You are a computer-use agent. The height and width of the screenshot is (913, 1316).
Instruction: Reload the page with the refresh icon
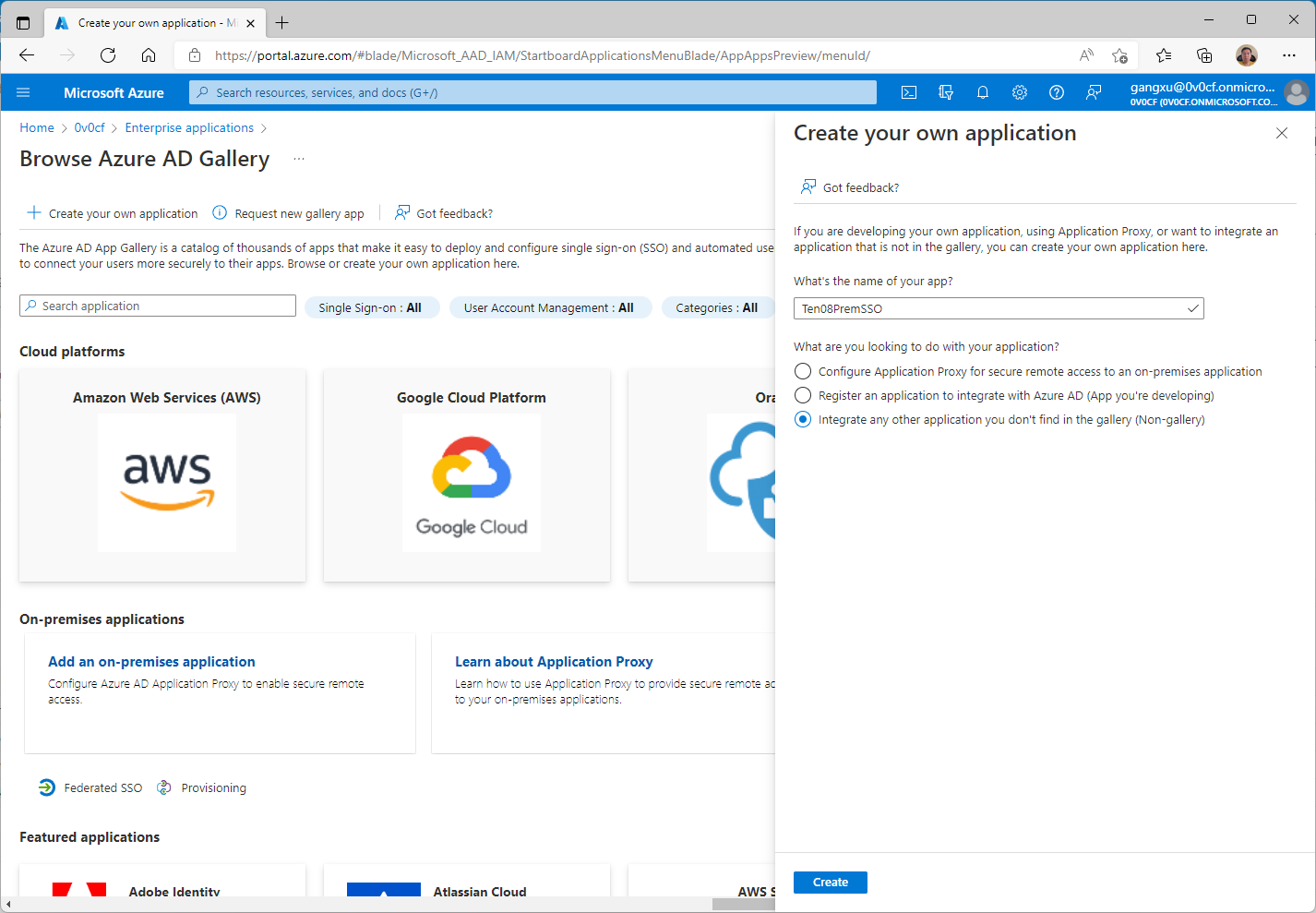[108, 55]
